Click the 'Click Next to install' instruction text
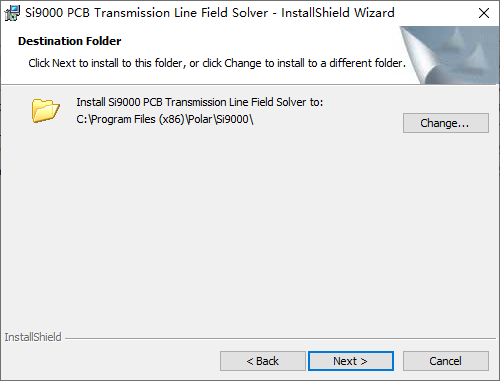This screenshot has height=381, width=500. click(217, 63)
